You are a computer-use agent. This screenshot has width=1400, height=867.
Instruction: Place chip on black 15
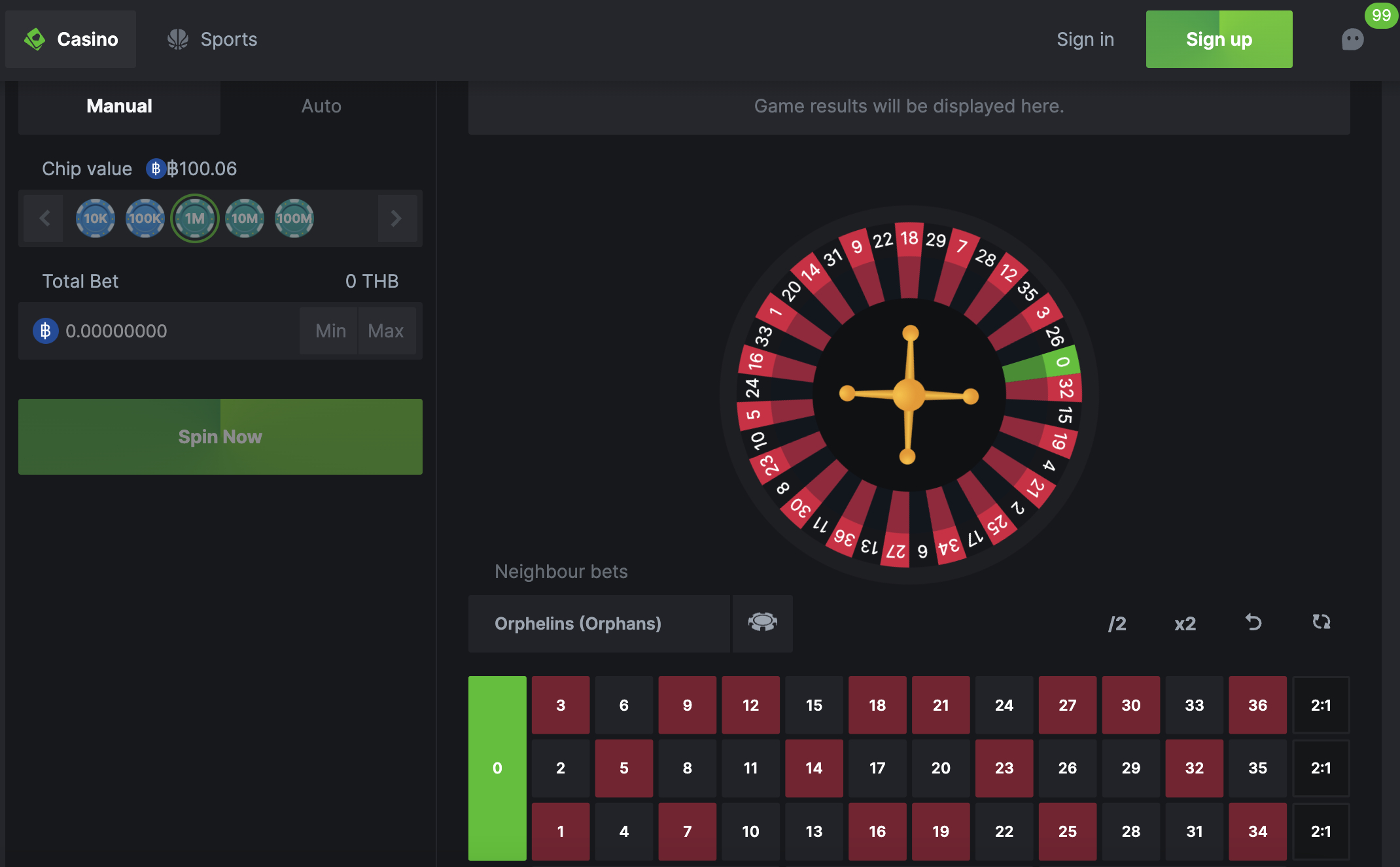point(814,705)
